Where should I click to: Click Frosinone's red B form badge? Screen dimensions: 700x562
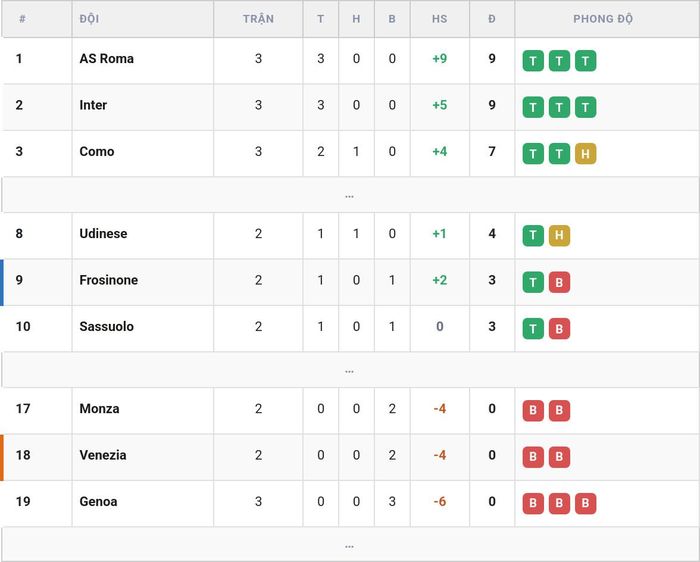(559, 282)
